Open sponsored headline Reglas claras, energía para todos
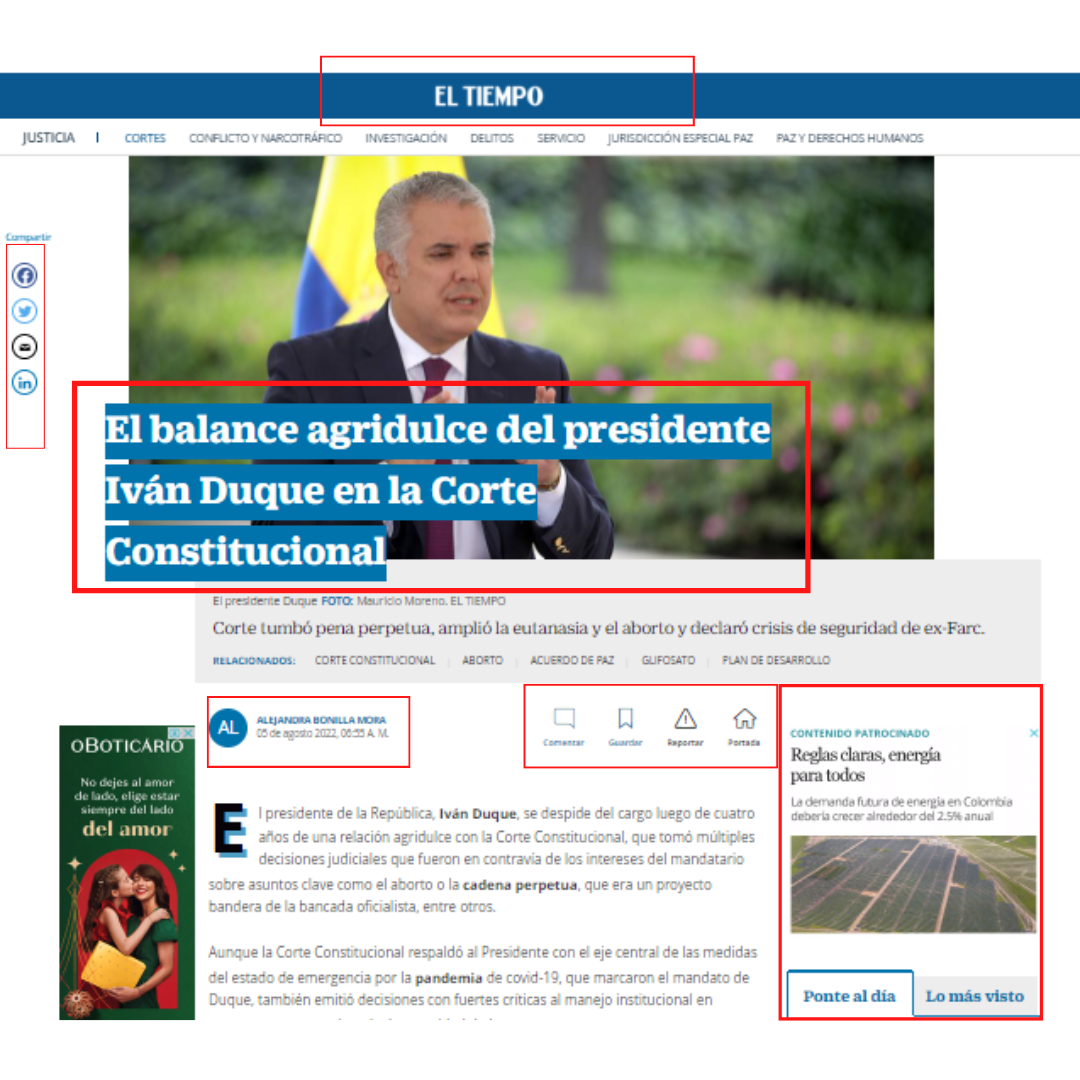The width and height of the screenshot is (1080, 1080). [x=865, y=765]
